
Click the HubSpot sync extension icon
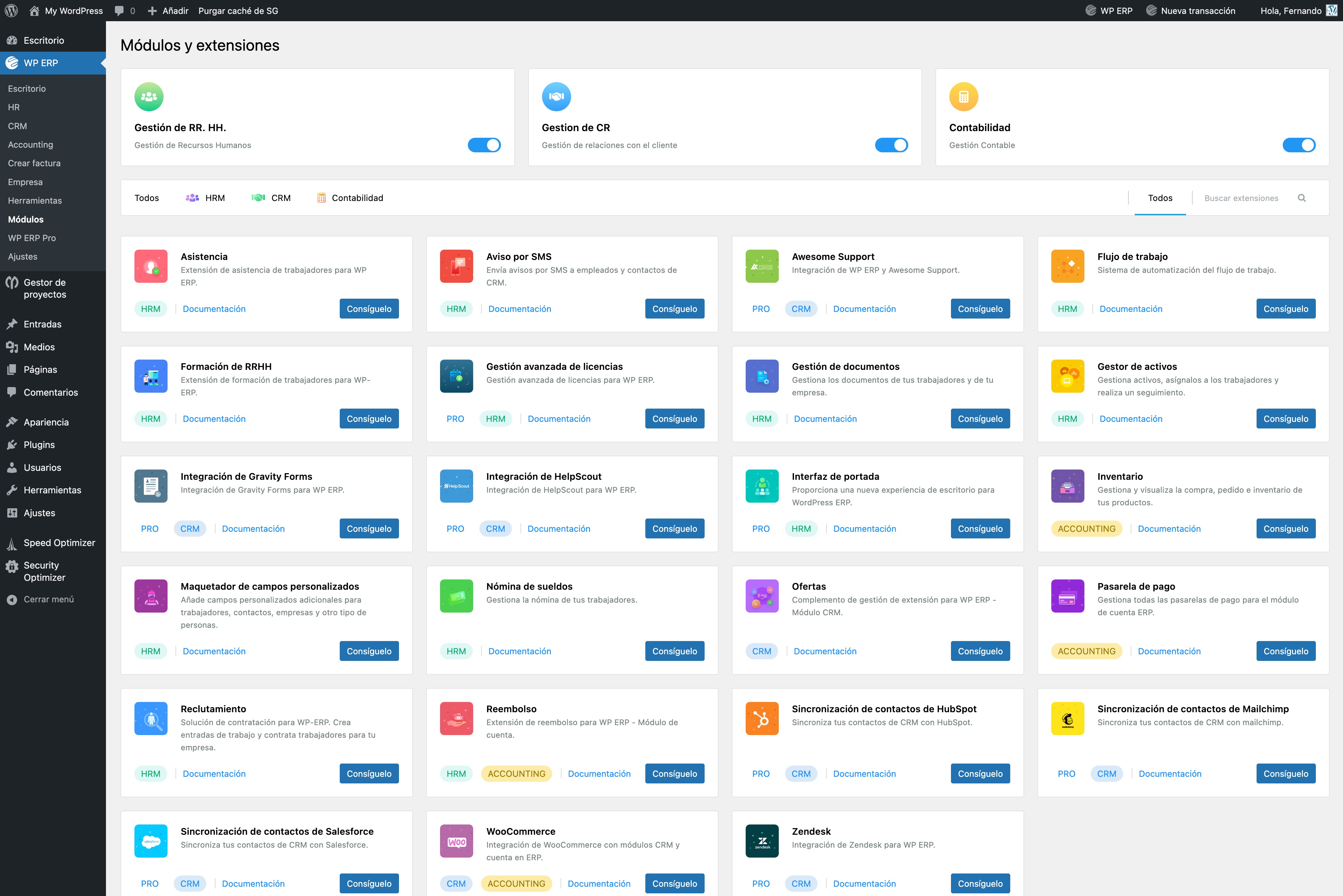[x=762, y=718]
